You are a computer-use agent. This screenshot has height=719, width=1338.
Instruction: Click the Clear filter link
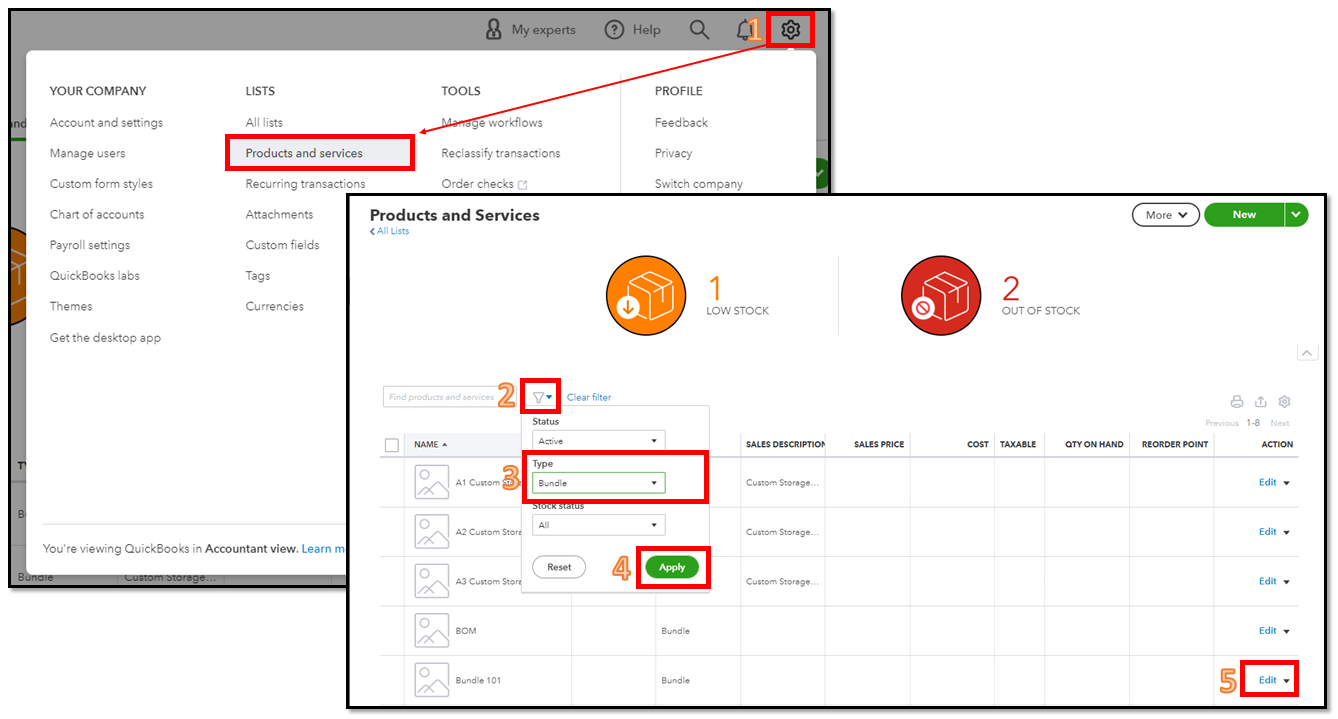(589, 397)
